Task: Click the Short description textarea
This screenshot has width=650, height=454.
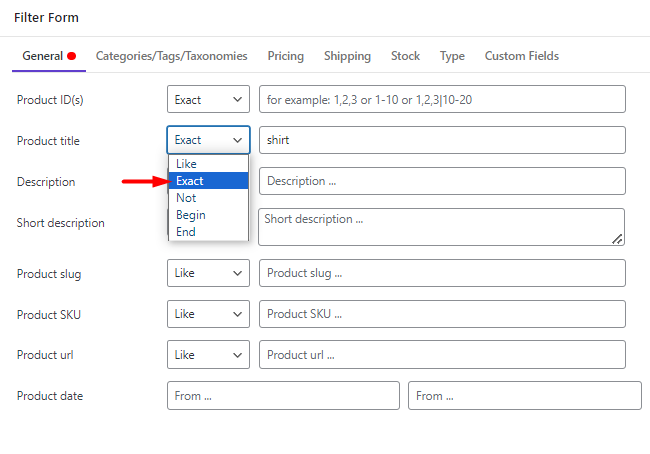Action: tap(441, 227)
